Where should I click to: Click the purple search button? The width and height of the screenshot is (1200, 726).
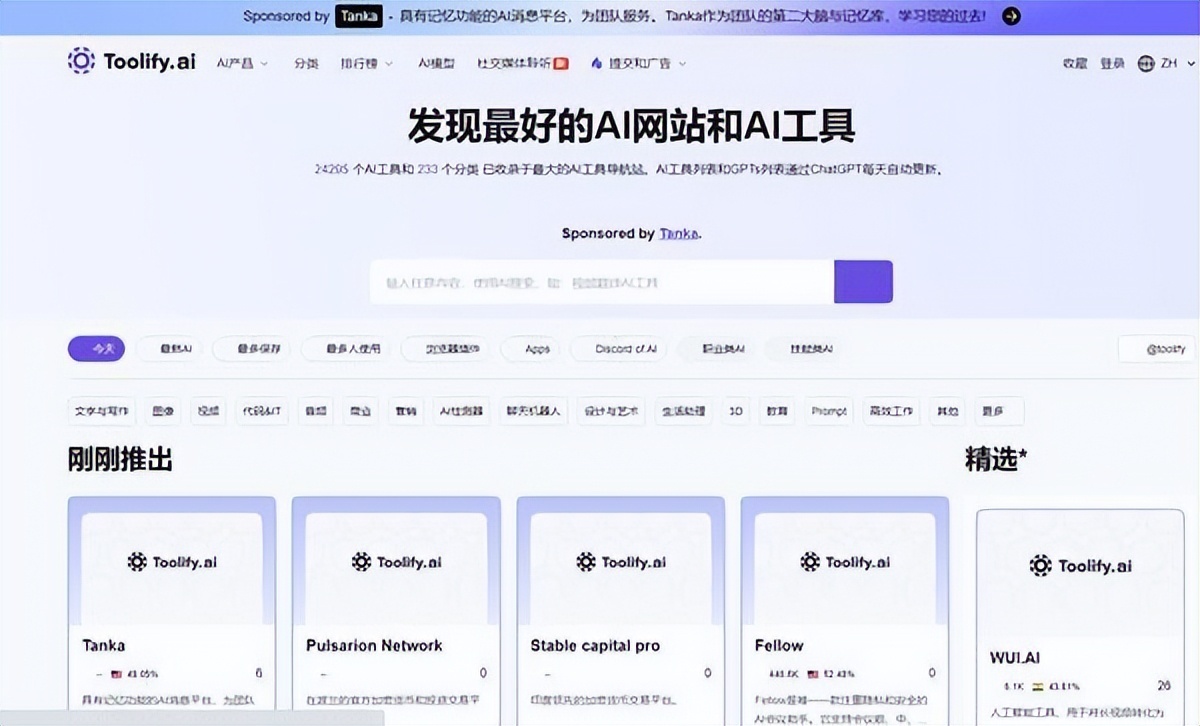click(x=863, y=282)
